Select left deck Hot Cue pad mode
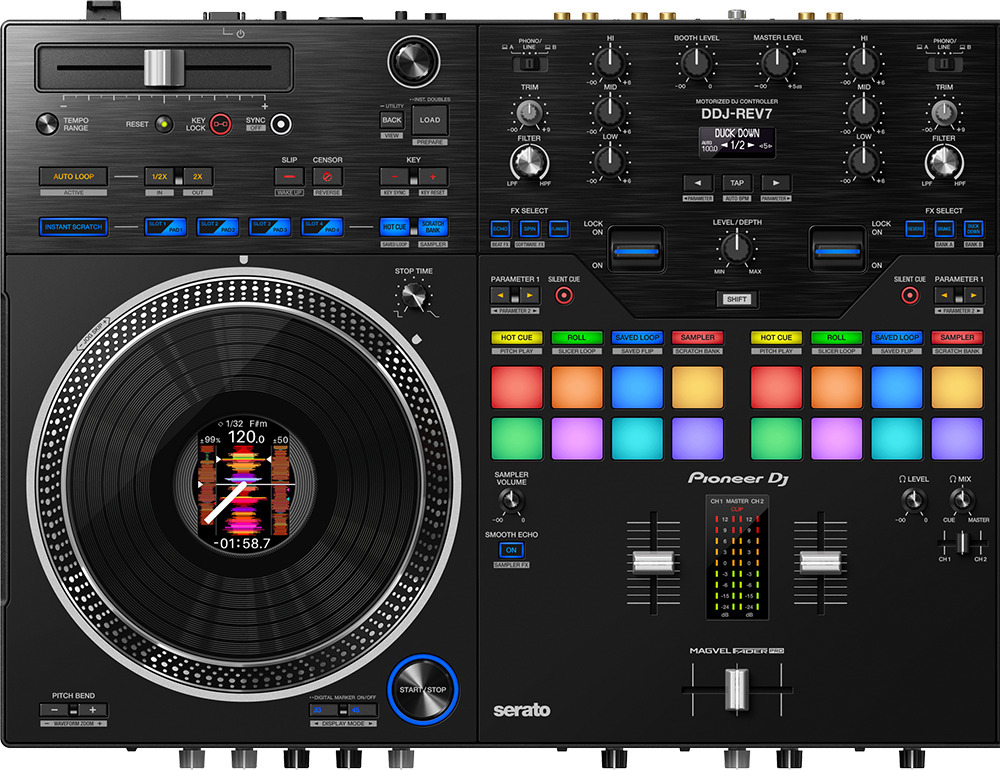The width and height of the screenshot is (1000, 770). [516, 338]
